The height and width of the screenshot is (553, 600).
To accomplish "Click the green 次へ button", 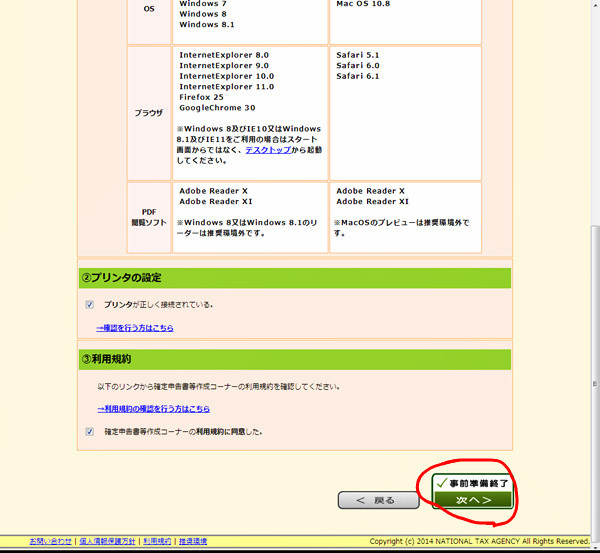I will coord(473,500).
